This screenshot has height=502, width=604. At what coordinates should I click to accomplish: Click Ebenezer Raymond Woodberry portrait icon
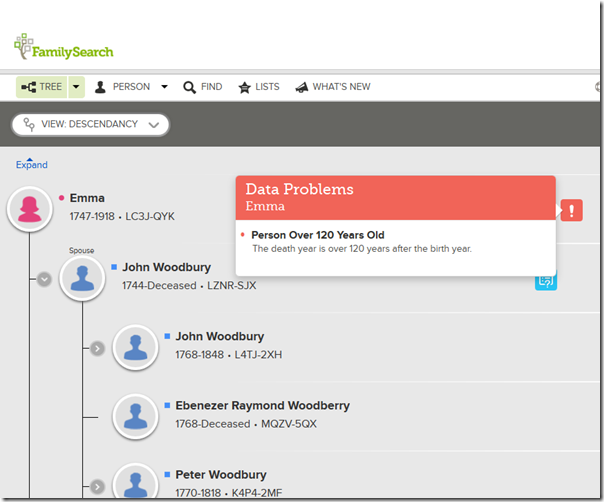[x=136, y=416]
